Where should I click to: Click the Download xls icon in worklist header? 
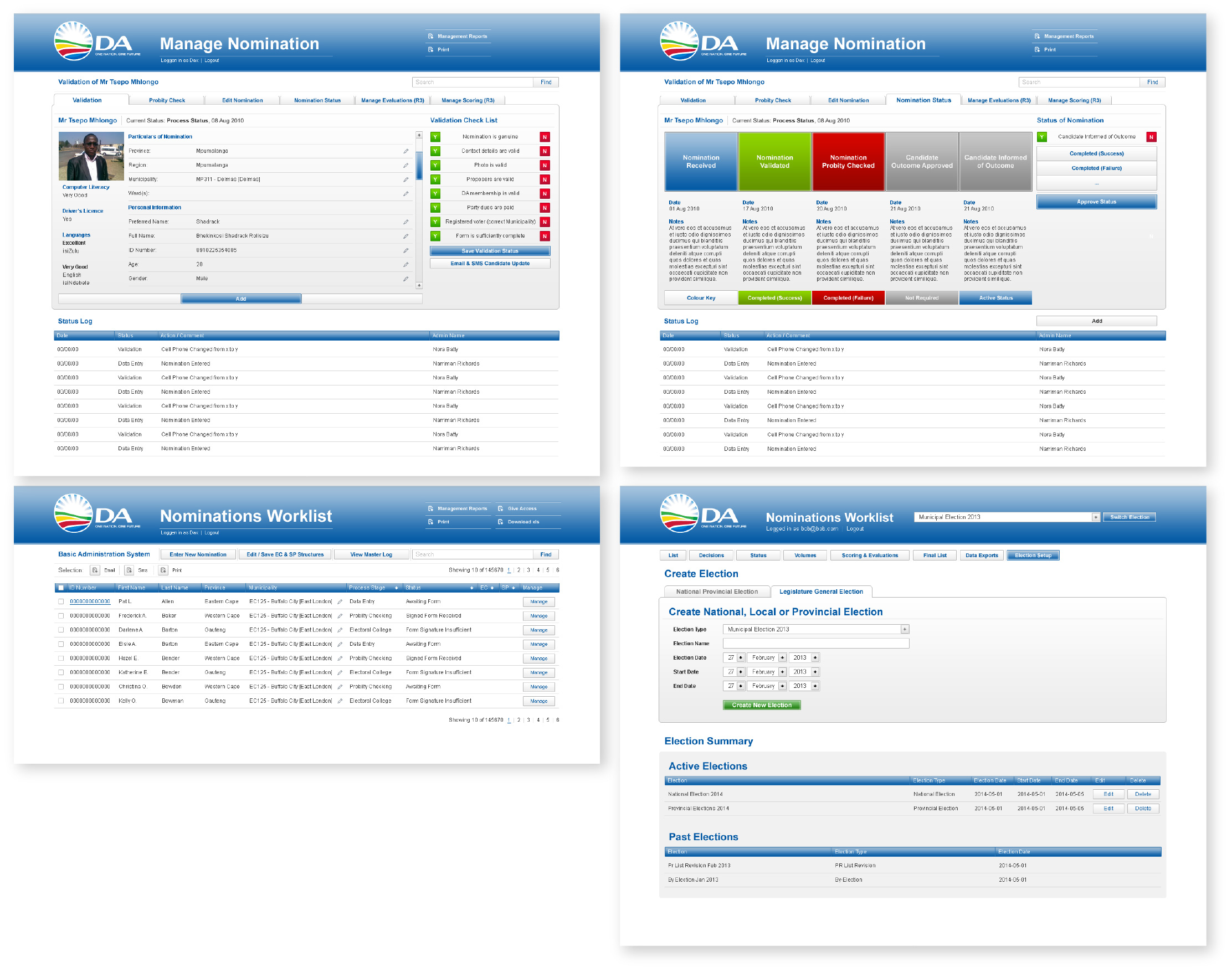coord(500,522)
